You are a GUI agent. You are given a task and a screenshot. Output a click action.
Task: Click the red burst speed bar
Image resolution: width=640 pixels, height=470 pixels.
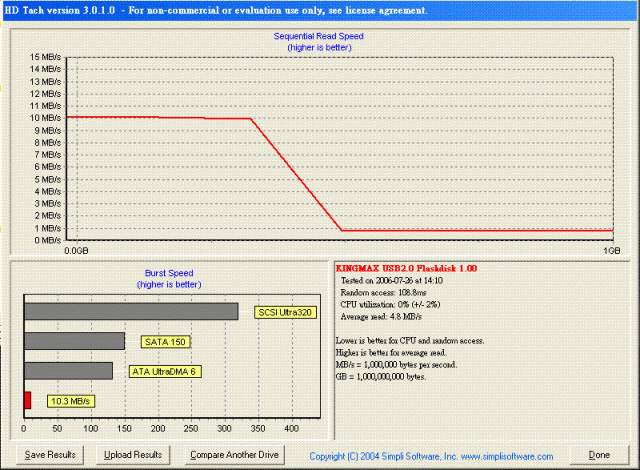(27, 400)
